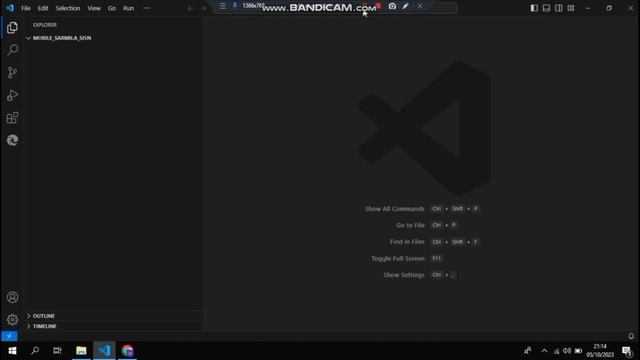The height and width of the screenshot is (360, 640).
Task: Switch to VS Code taskbar icon
Action: click(x=104, y=351)
